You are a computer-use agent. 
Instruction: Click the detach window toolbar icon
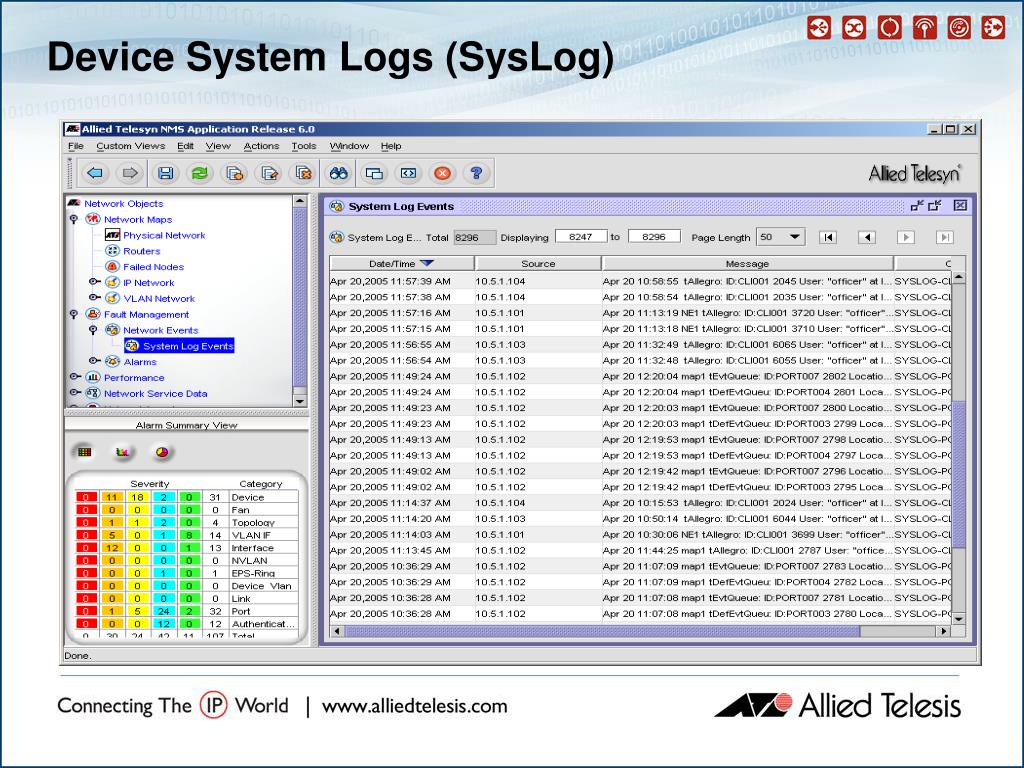pyautogui.click(x=408, y=173)
